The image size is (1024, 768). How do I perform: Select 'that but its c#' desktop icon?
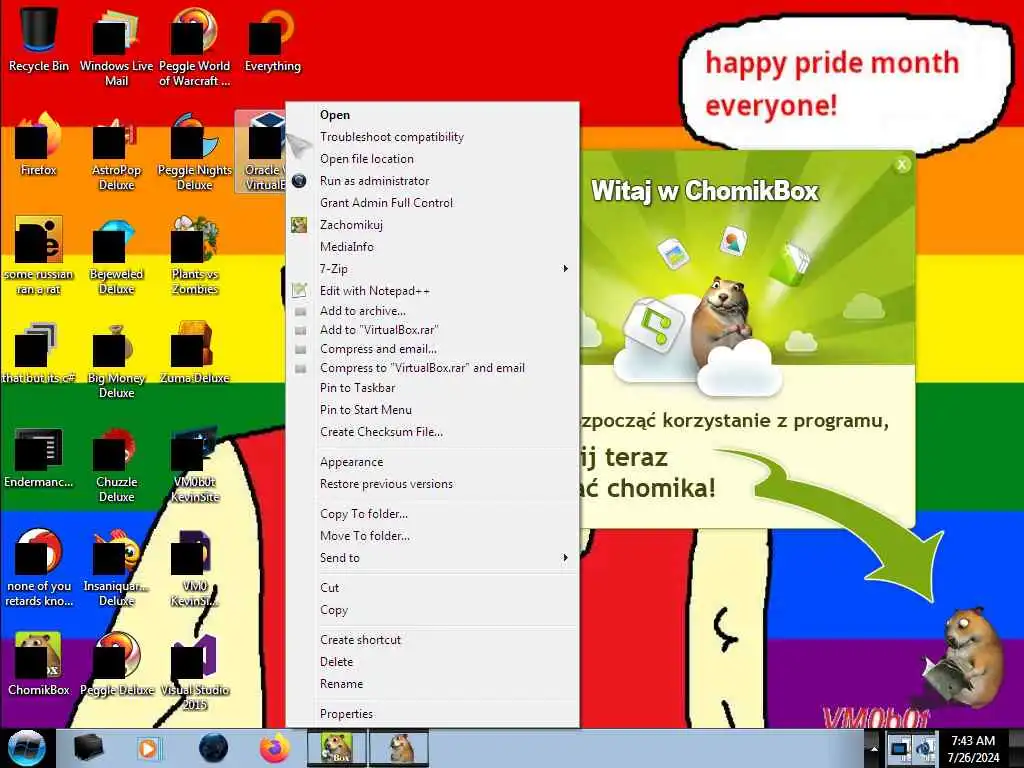click(x=39, y=353)
